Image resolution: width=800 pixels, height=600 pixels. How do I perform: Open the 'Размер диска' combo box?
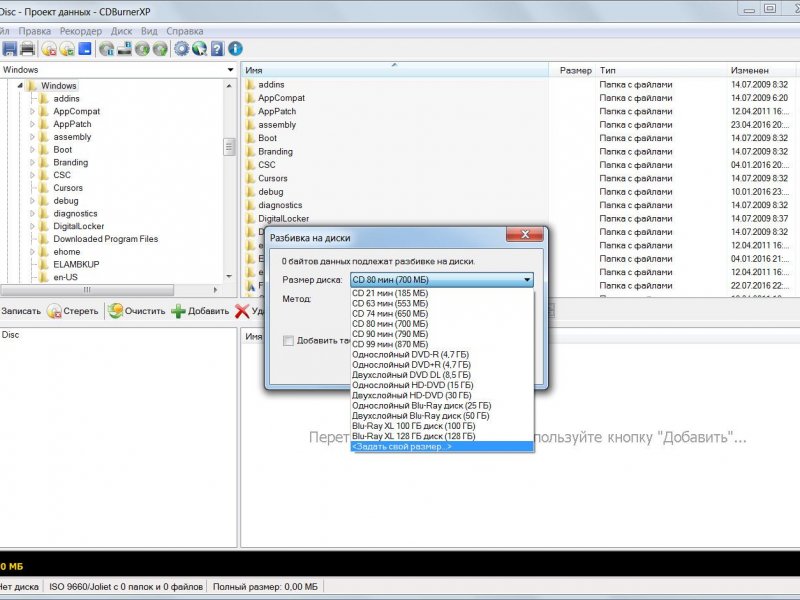[442, 280]
